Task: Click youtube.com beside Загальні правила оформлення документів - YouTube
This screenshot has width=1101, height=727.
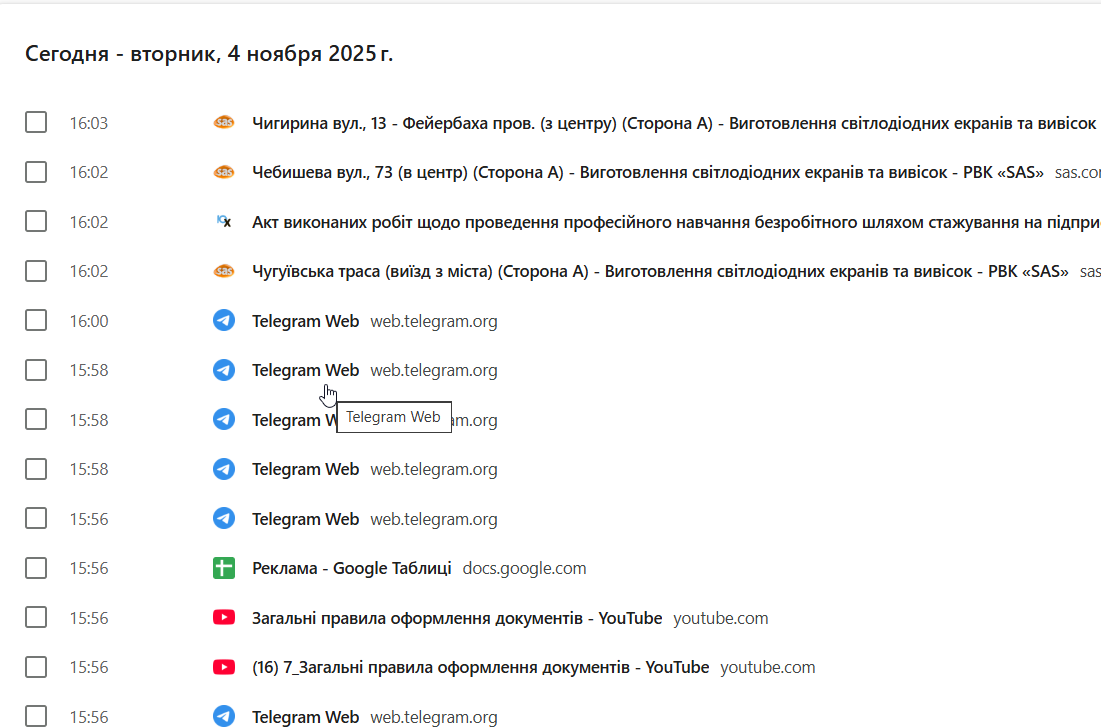Action: coord(721,618)
